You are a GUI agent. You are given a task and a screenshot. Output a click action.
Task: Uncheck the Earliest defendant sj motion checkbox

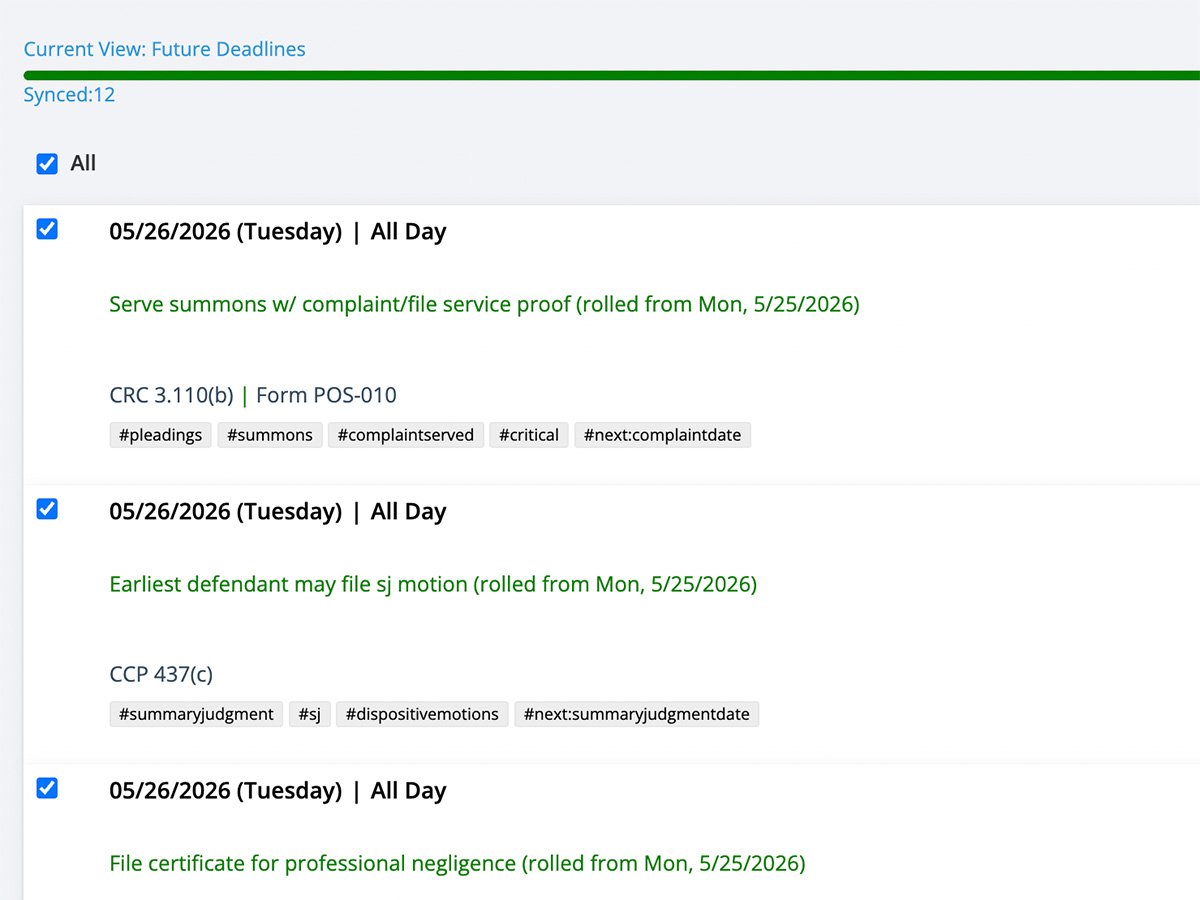pos(47,510)
